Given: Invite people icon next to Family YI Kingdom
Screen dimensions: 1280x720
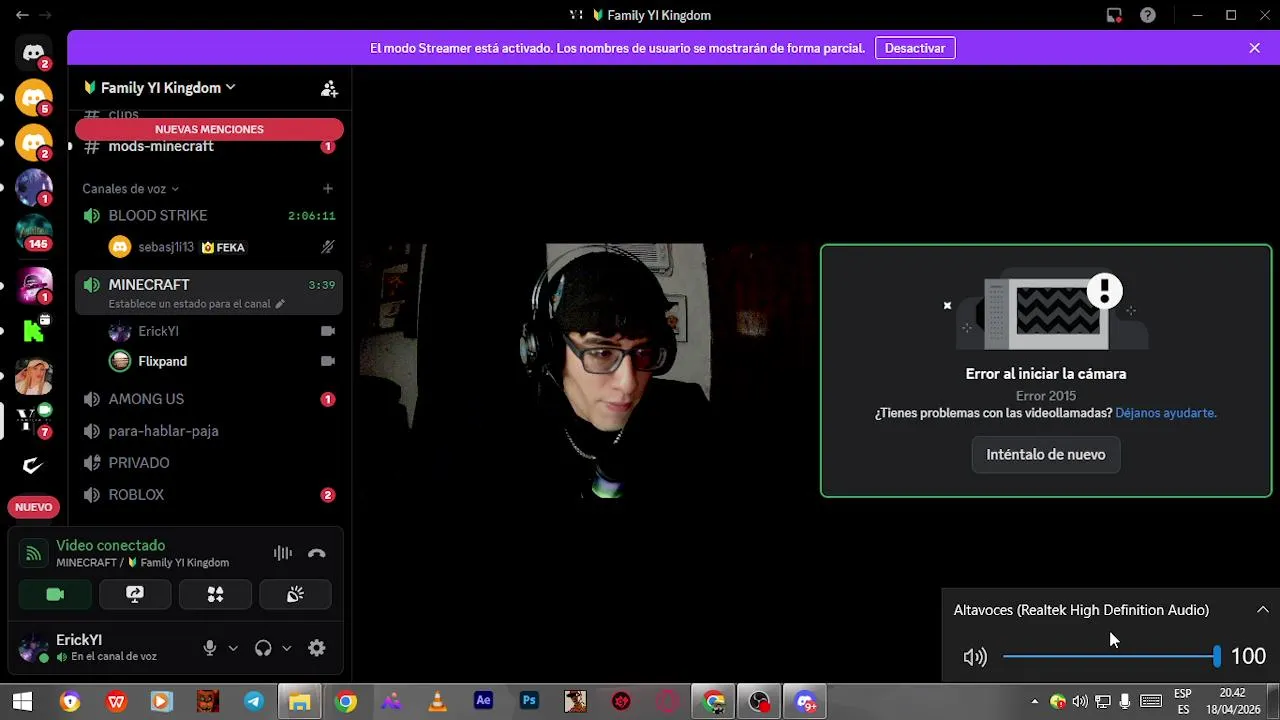Looking at the screenshot, I should coord(329,88).
